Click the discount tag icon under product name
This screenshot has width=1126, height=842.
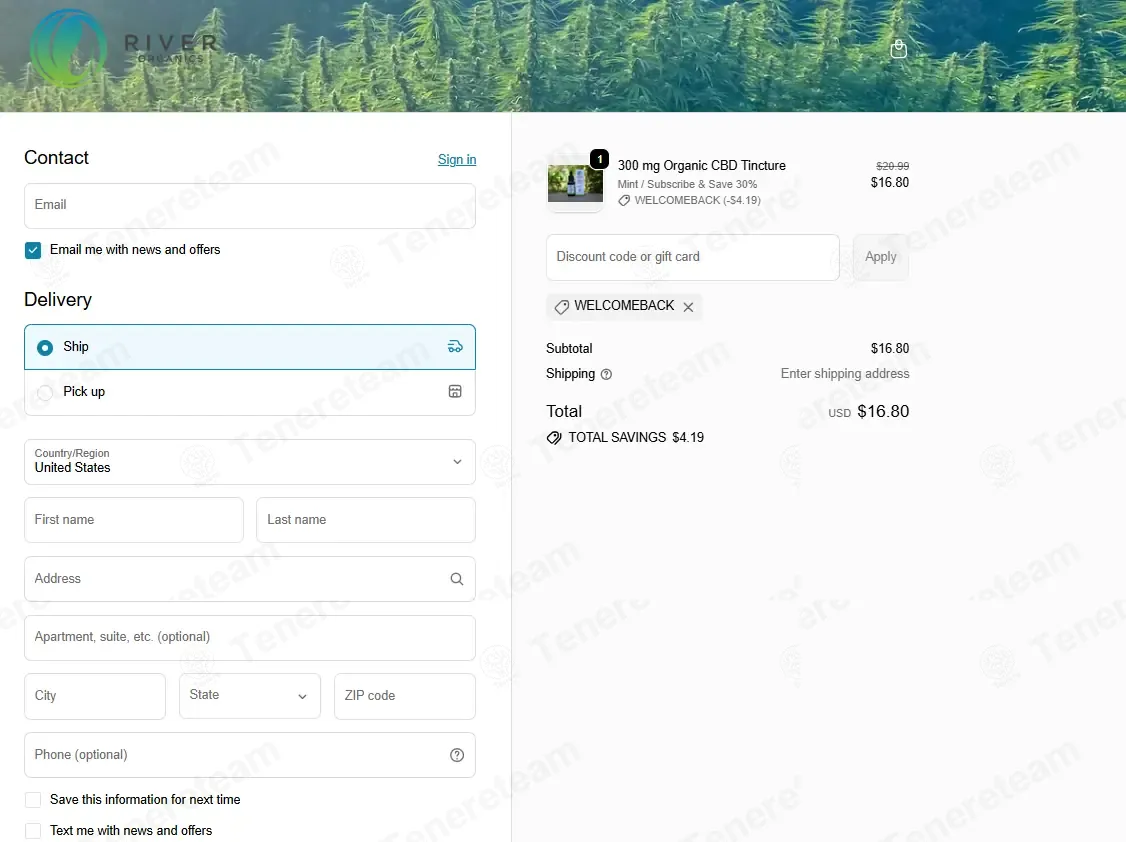[624, 201]
